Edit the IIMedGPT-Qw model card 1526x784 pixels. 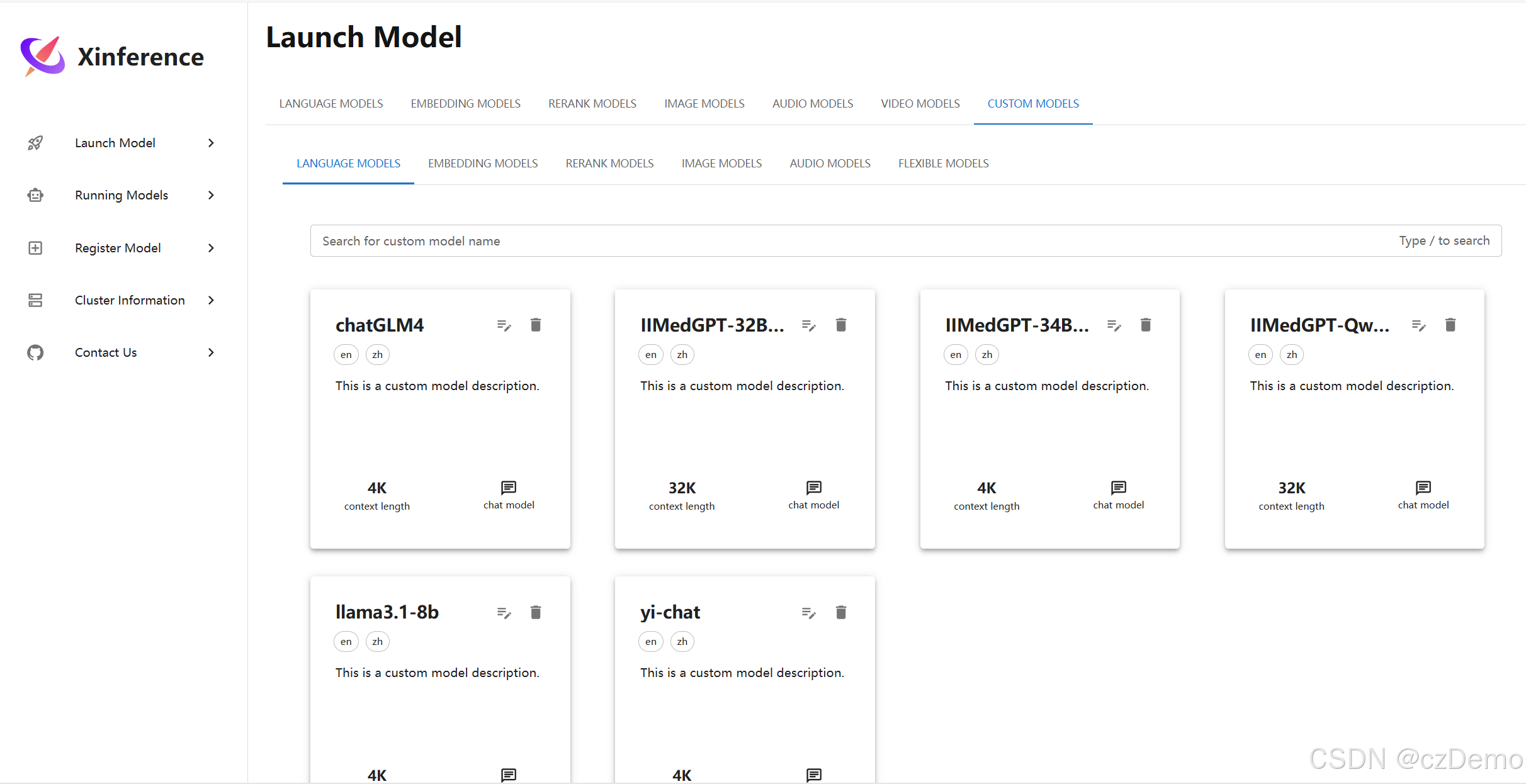click(1419, 325)
